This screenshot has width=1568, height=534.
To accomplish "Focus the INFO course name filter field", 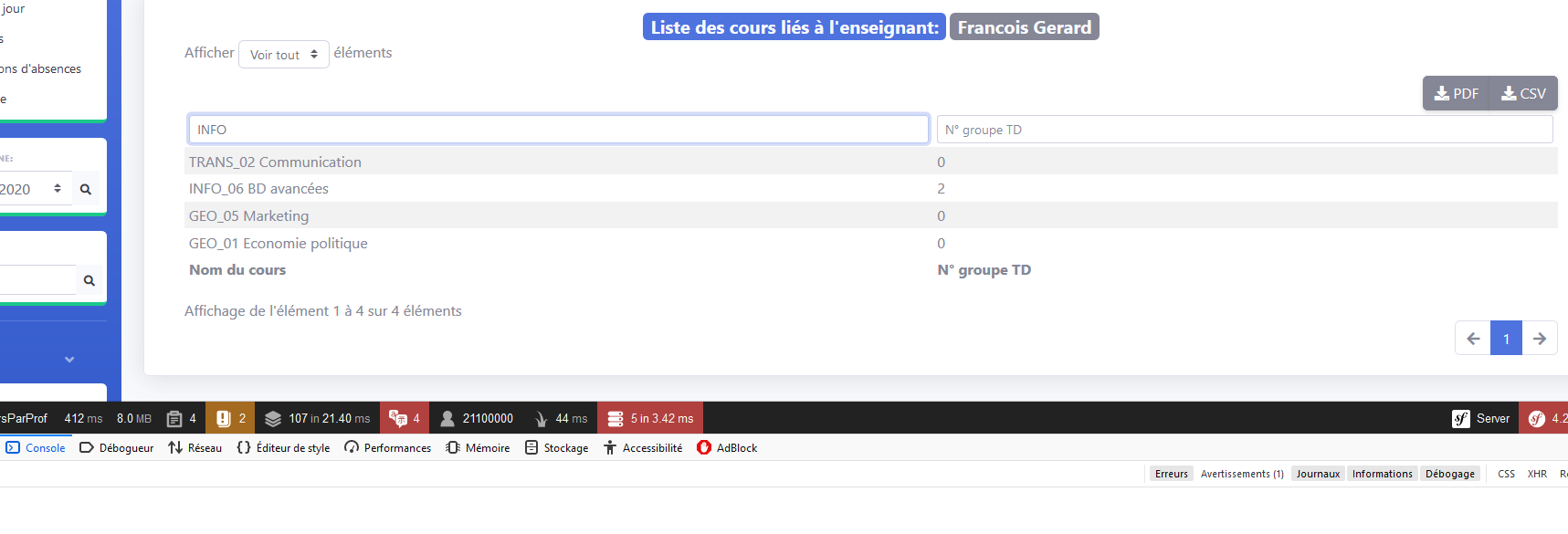I will [559, 130].
